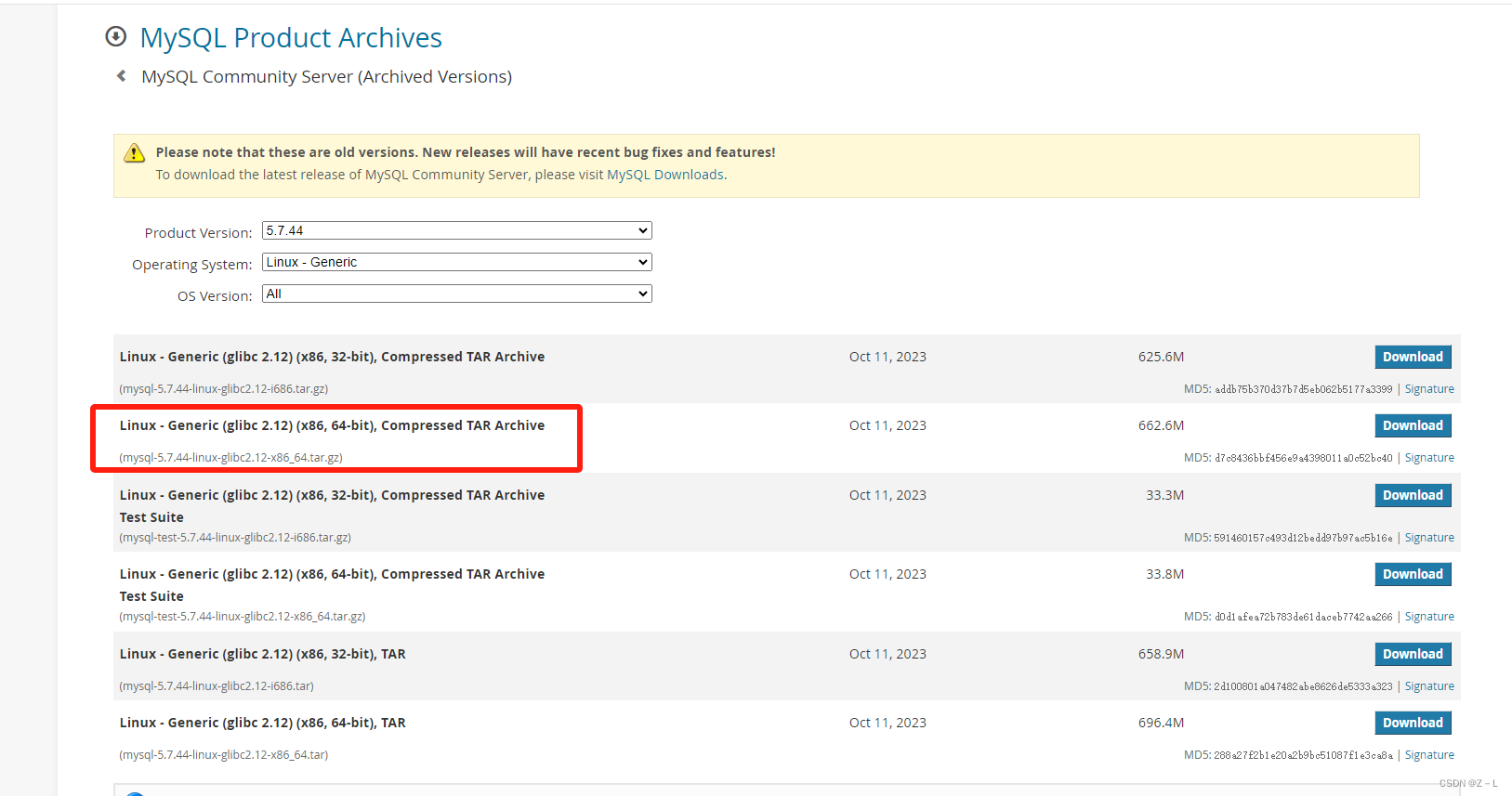Click the download circle icon beside MySQL Product Archives
Screen dimensions: 1512x796
[116, 36]
